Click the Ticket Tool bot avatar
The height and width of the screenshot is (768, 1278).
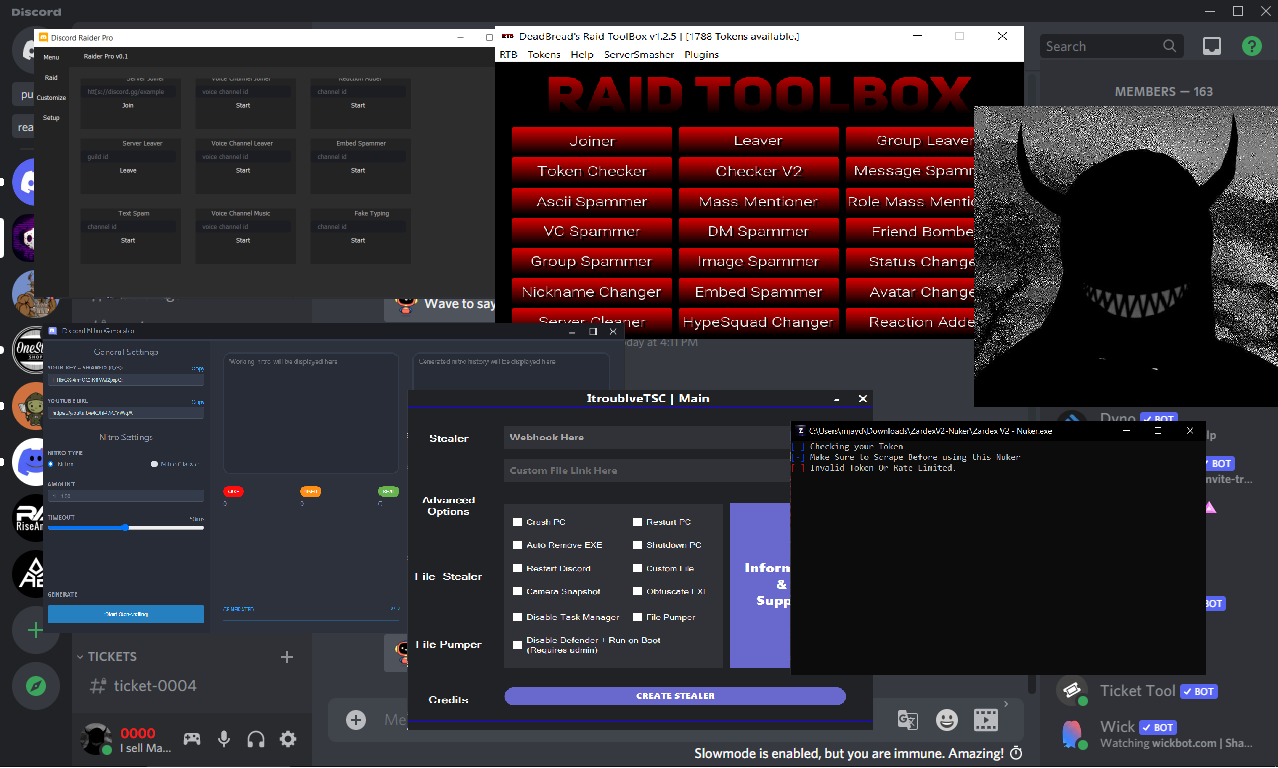point(1071,691)
